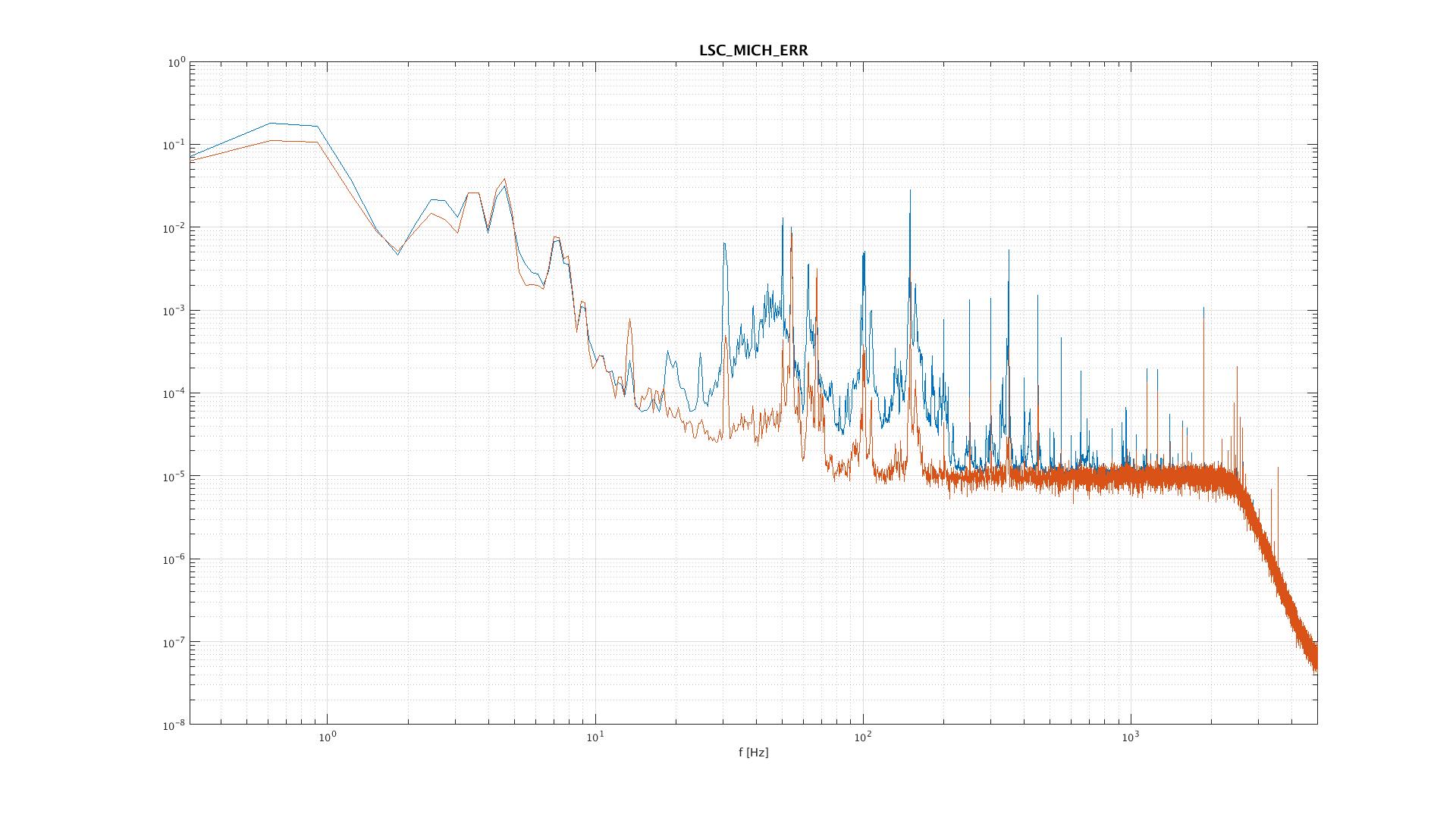
Task: Click the tallest blue spike near 150 Hz
Action: tap(910, 227)
